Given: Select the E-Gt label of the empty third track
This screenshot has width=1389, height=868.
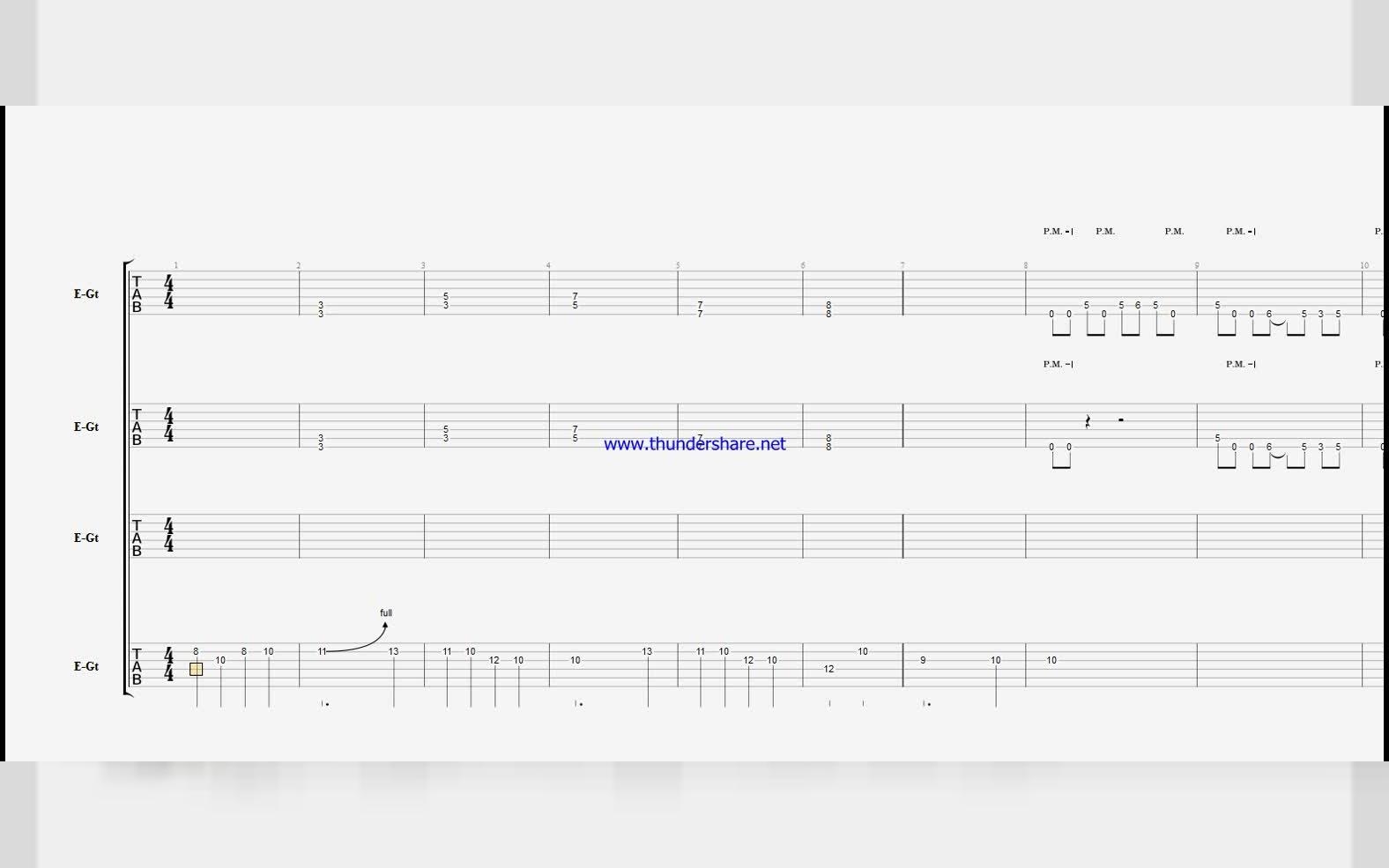Looking at the screenshot, I should point(86,538).
